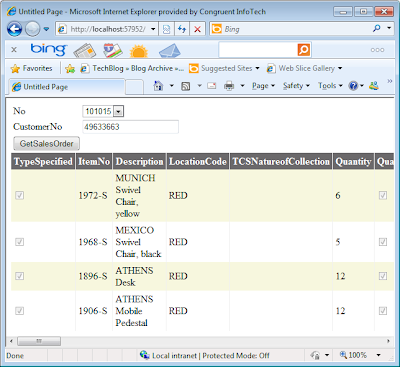Screen dimensions: 400x367
Task: Click the Bing toolbar search text field
Action: [x=258, y=50]
